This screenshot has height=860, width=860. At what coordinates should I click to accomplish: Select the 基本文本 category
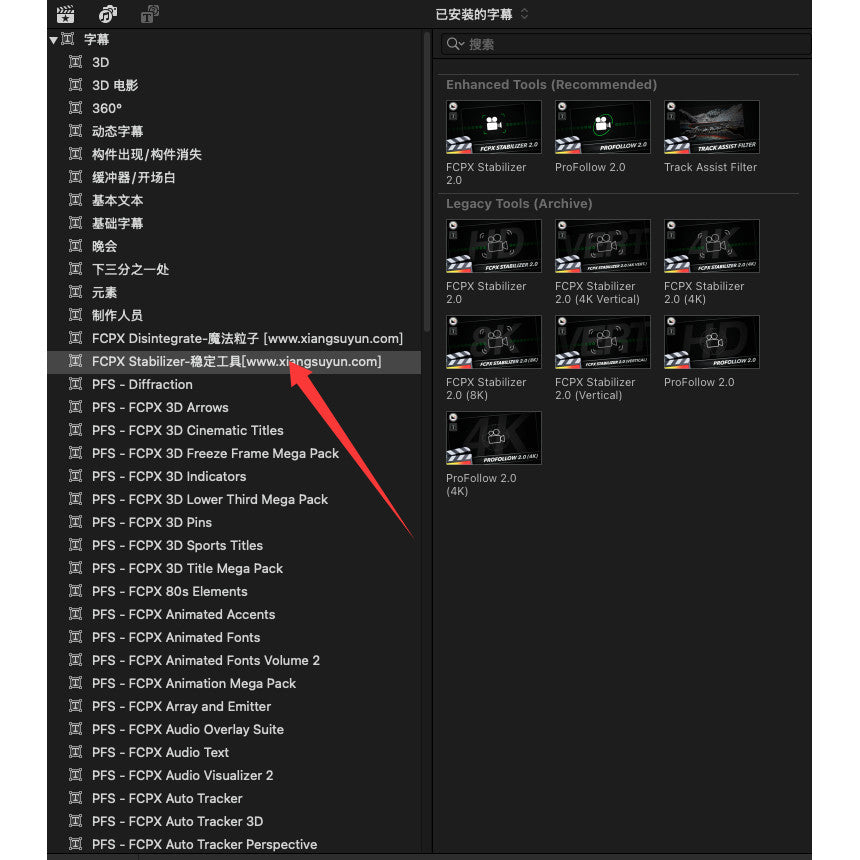coord(234,201)
